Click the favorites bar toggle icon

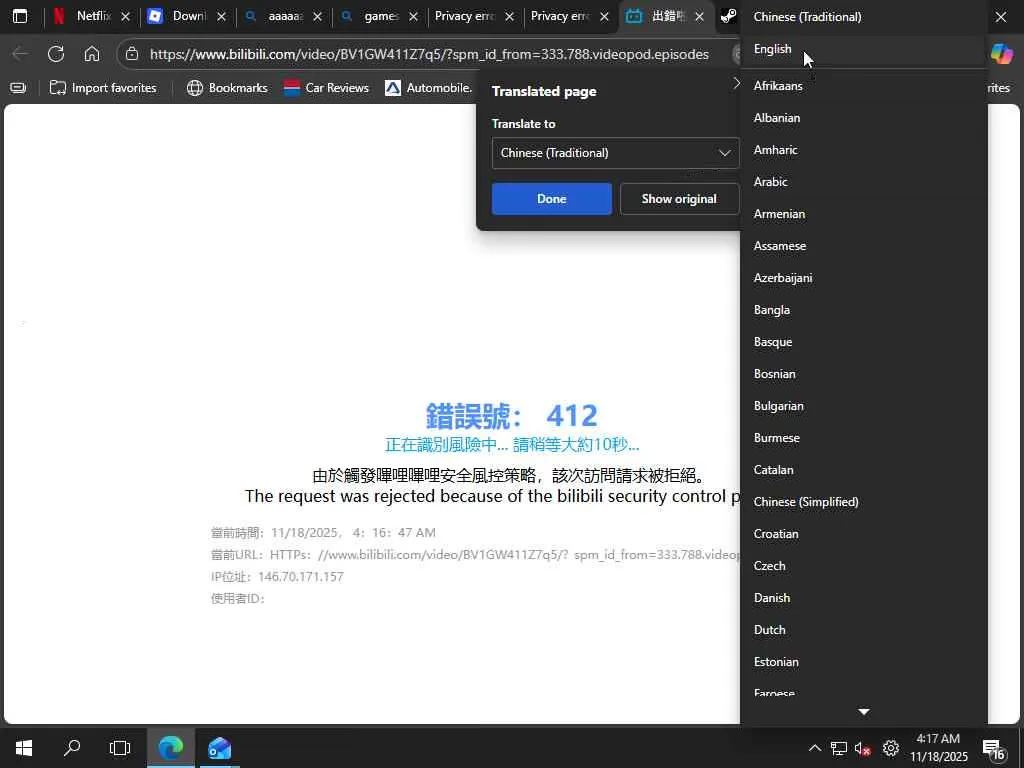point(18,88)
